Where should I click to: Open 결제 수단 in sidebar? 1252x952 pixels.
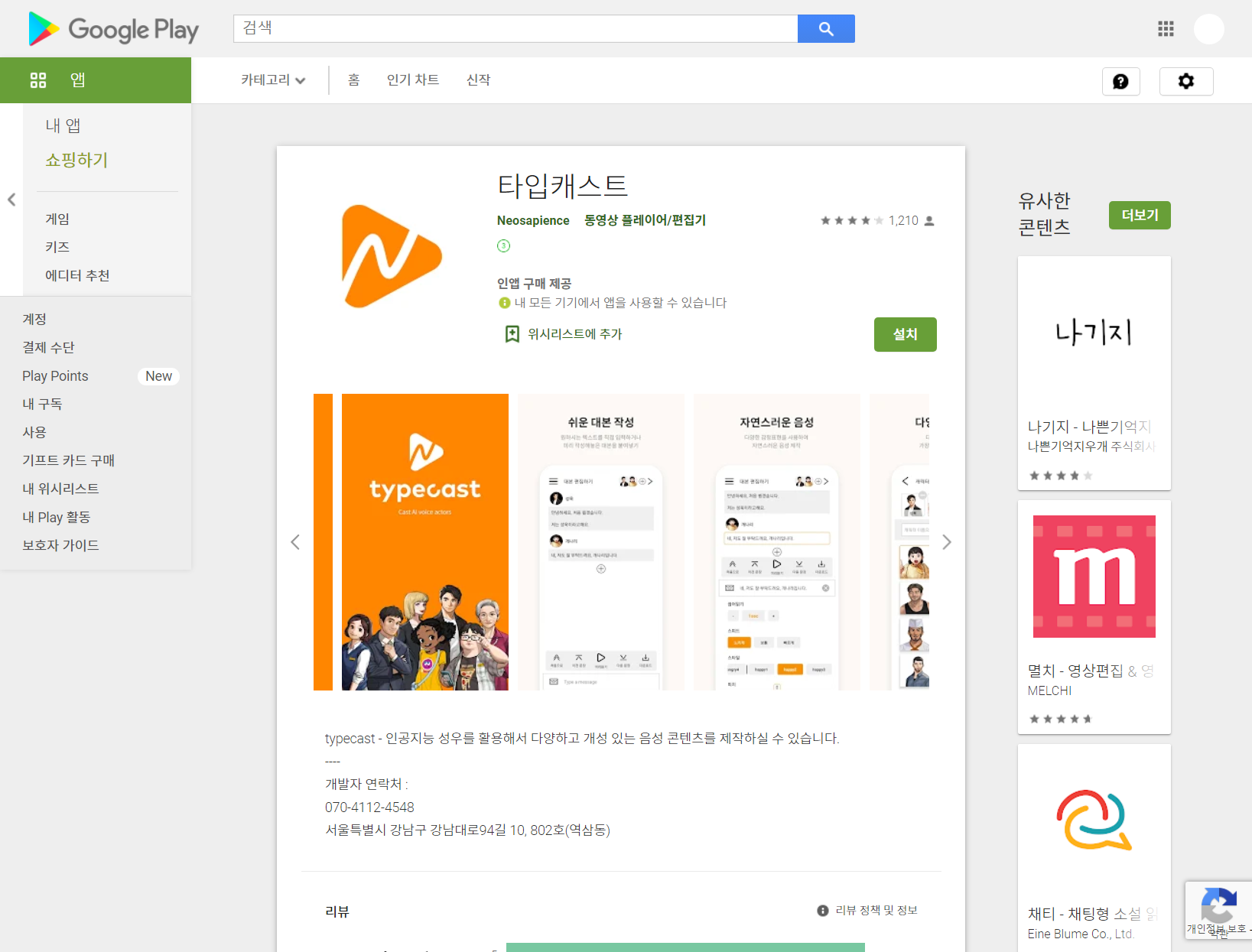pos(48,347)
